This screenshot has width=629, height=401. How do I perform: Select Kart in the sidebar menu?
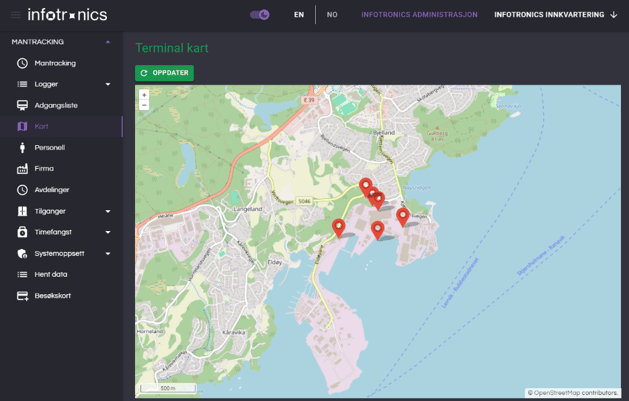click(41, 126)
